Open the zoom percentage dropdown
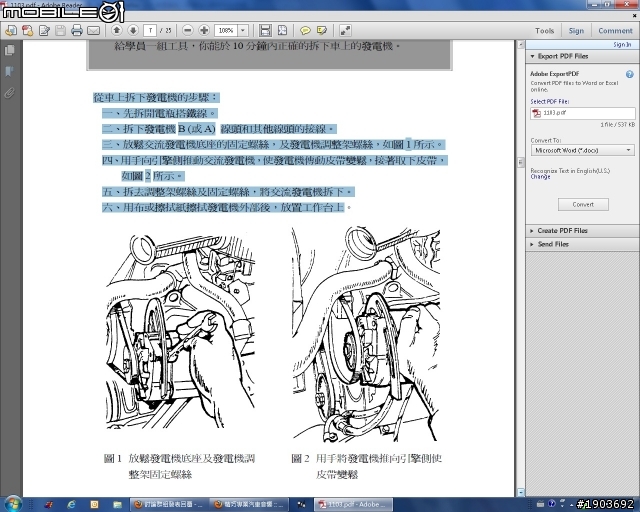 (242, 31)
